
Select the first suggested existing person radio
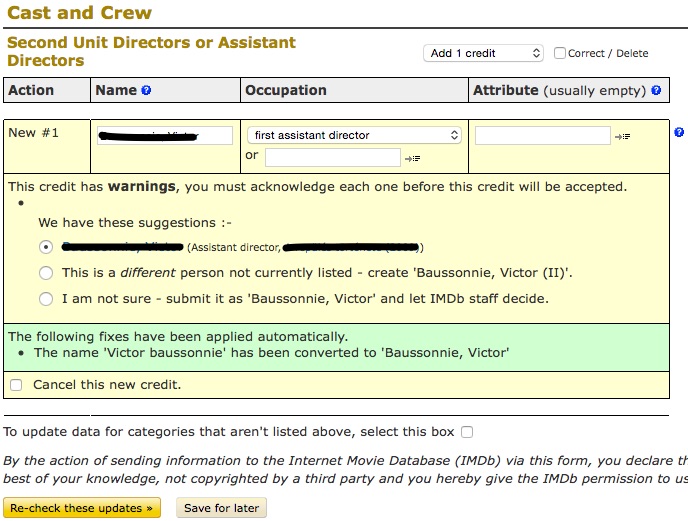pyautogui.click(x=45, y=247)
